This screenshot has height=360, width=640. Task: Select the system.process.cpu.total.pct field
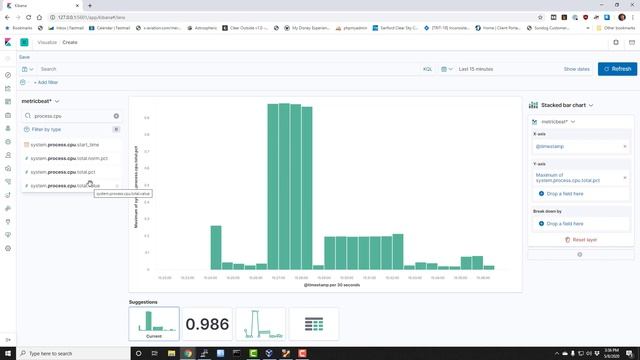pos(71,172)
